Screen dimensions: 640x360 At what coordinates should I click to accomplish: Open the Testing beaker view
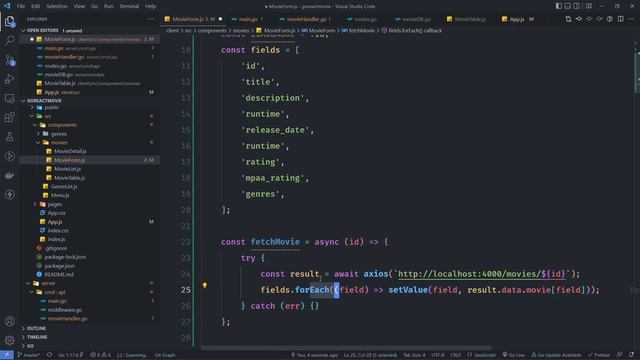coord(10,137)
